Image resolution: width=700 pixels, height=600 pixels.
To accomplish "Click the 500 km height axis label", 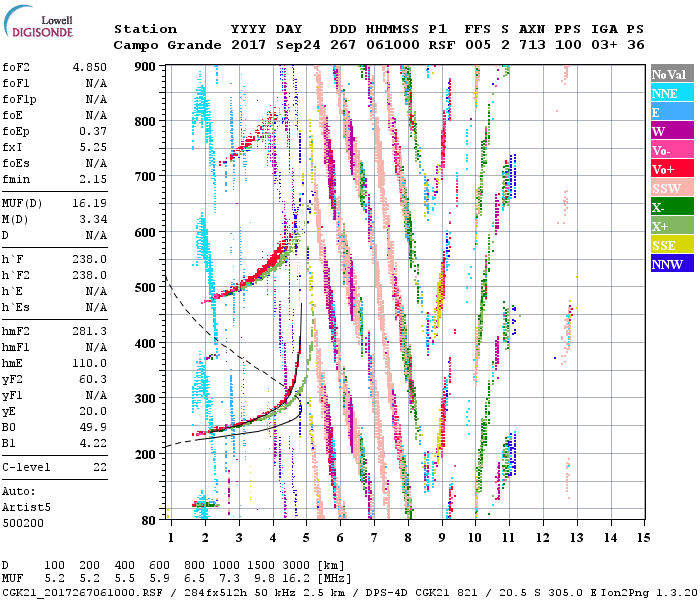I will 145,288.
